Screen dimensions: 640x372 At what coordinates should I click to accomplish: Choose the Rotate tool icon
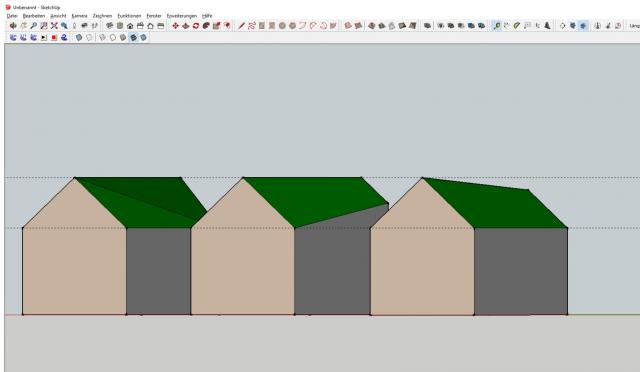coord(196,26)
